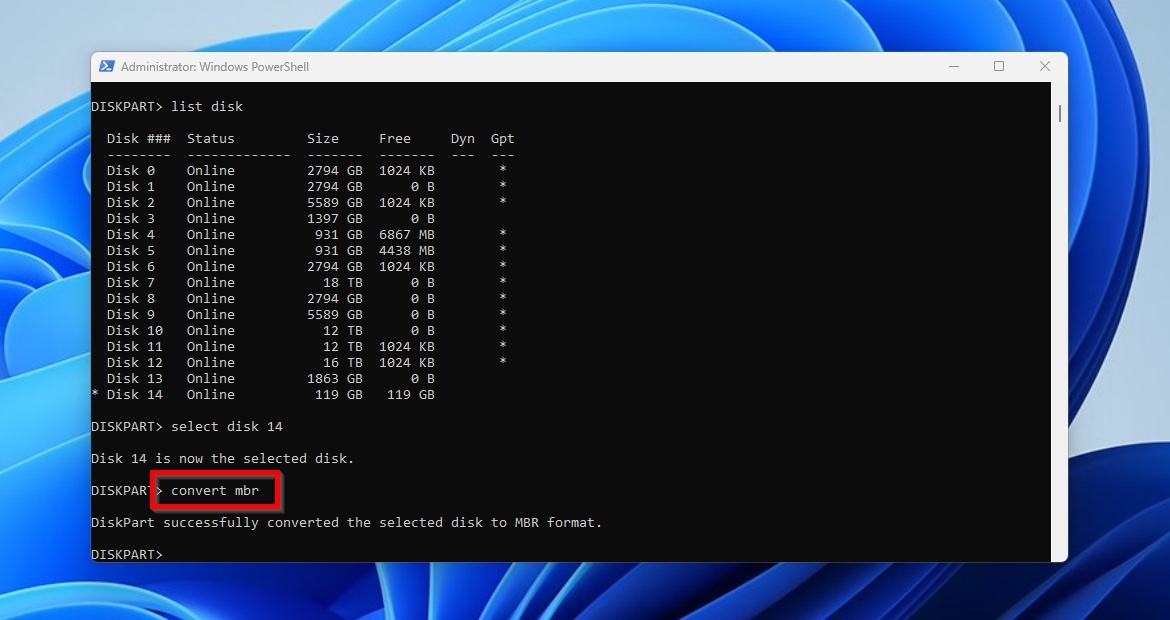1170x620 pixels.
Task: Click the 'Disk 10' row label
Action: pyautogui.click(x=134, y=331)
